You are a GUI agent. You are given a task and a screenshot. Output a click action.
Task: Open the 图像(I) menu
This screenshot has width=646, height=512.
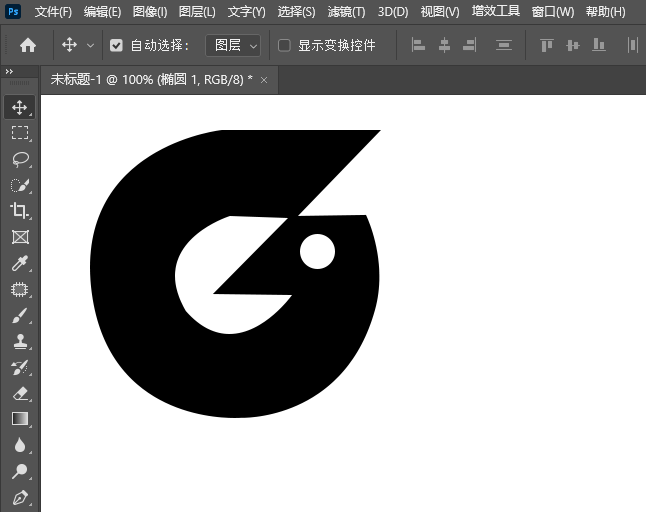(150, 12)
